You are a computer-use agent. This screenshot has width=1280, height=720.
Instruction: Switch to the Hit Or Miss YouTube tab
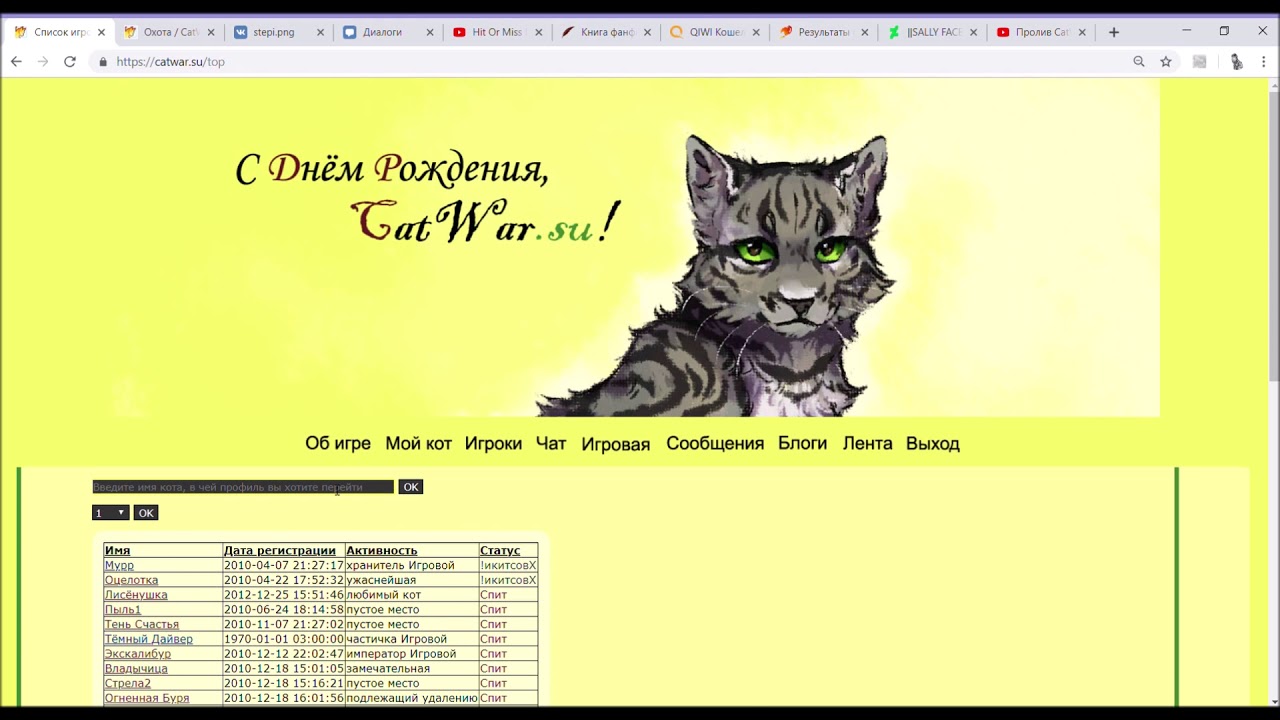494,32
